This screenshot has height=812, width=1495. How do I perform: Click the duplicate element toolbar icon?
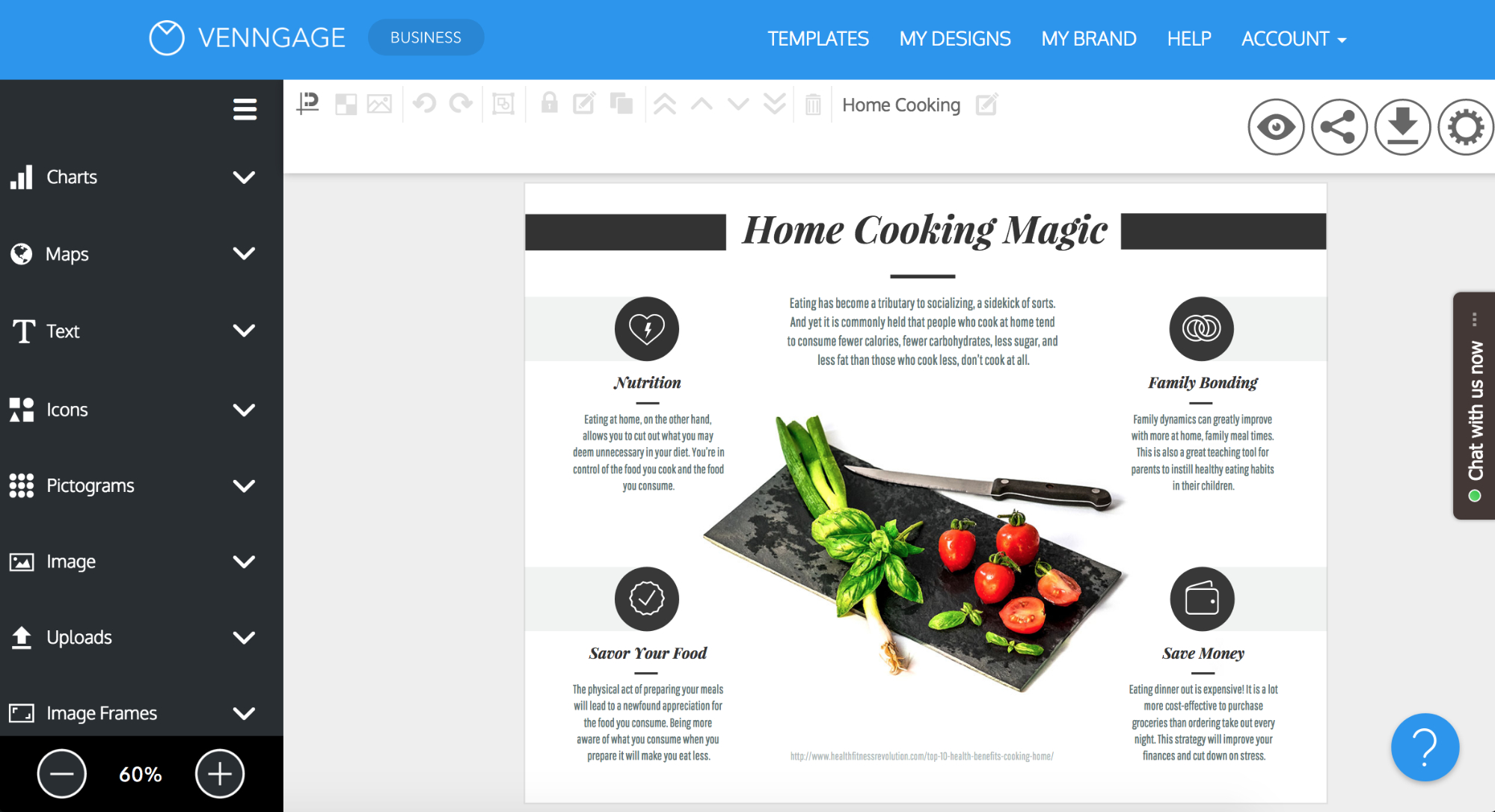point(622,105)
